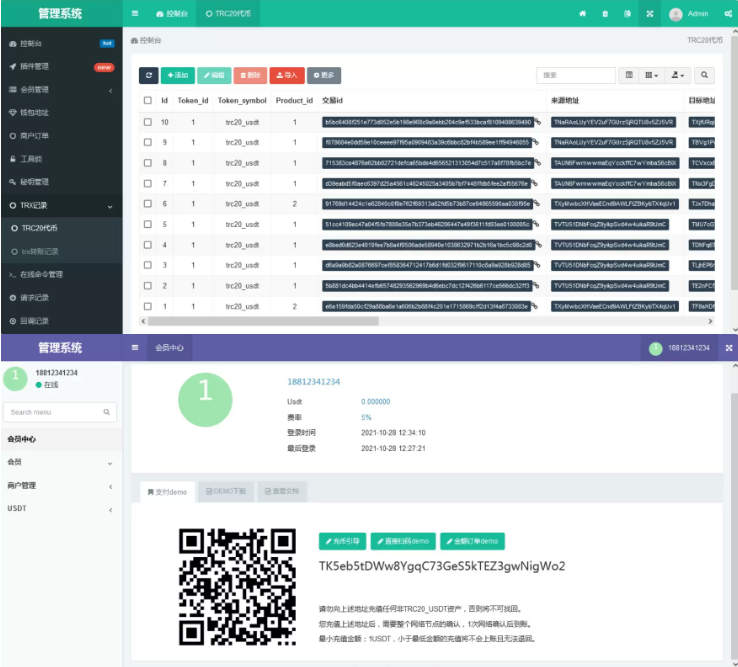Open the gray 更多 more button

[324, 75]
